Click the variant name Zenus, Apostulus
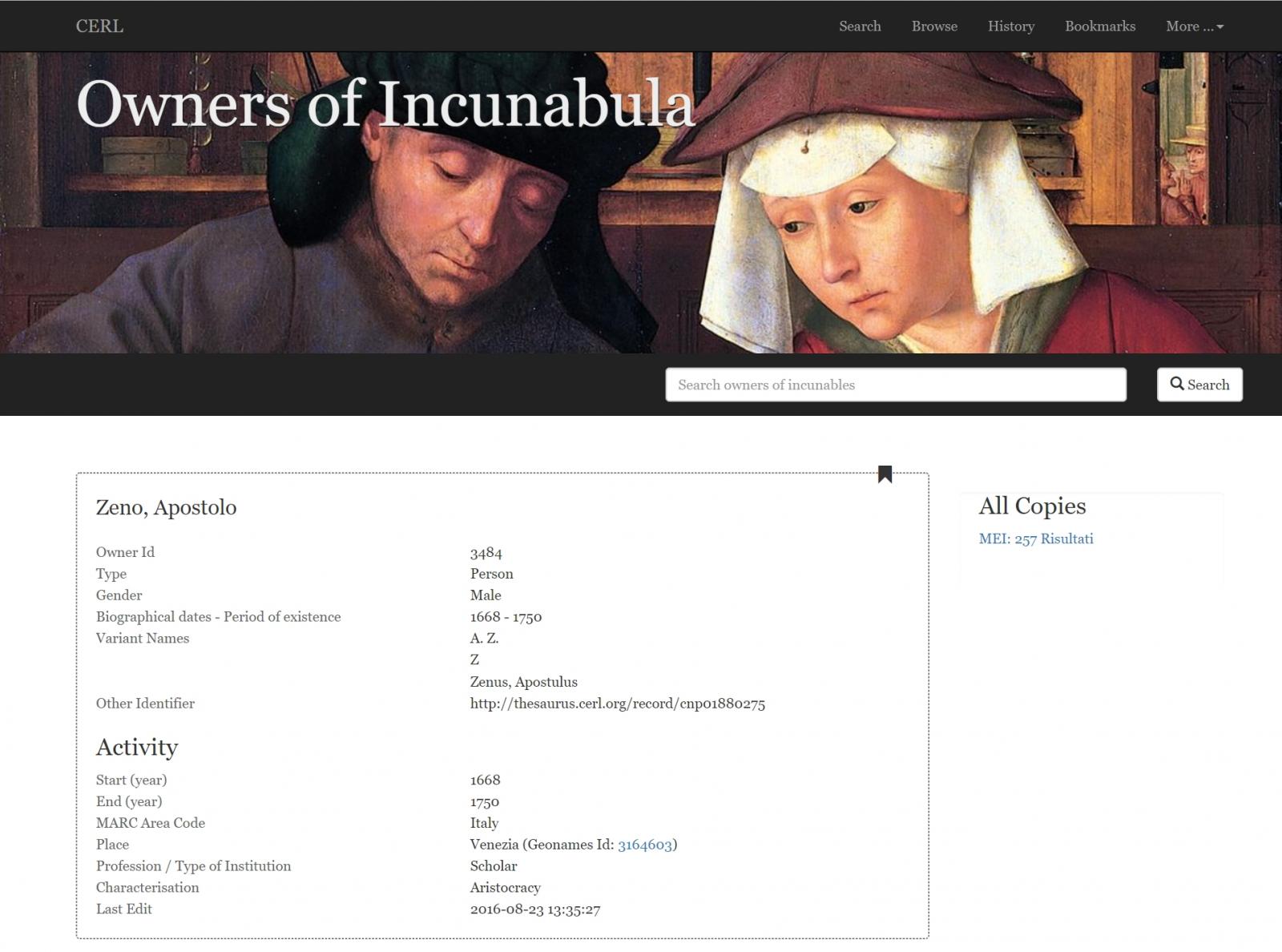This screenshot has width=1282, height=952. [523, 682]
